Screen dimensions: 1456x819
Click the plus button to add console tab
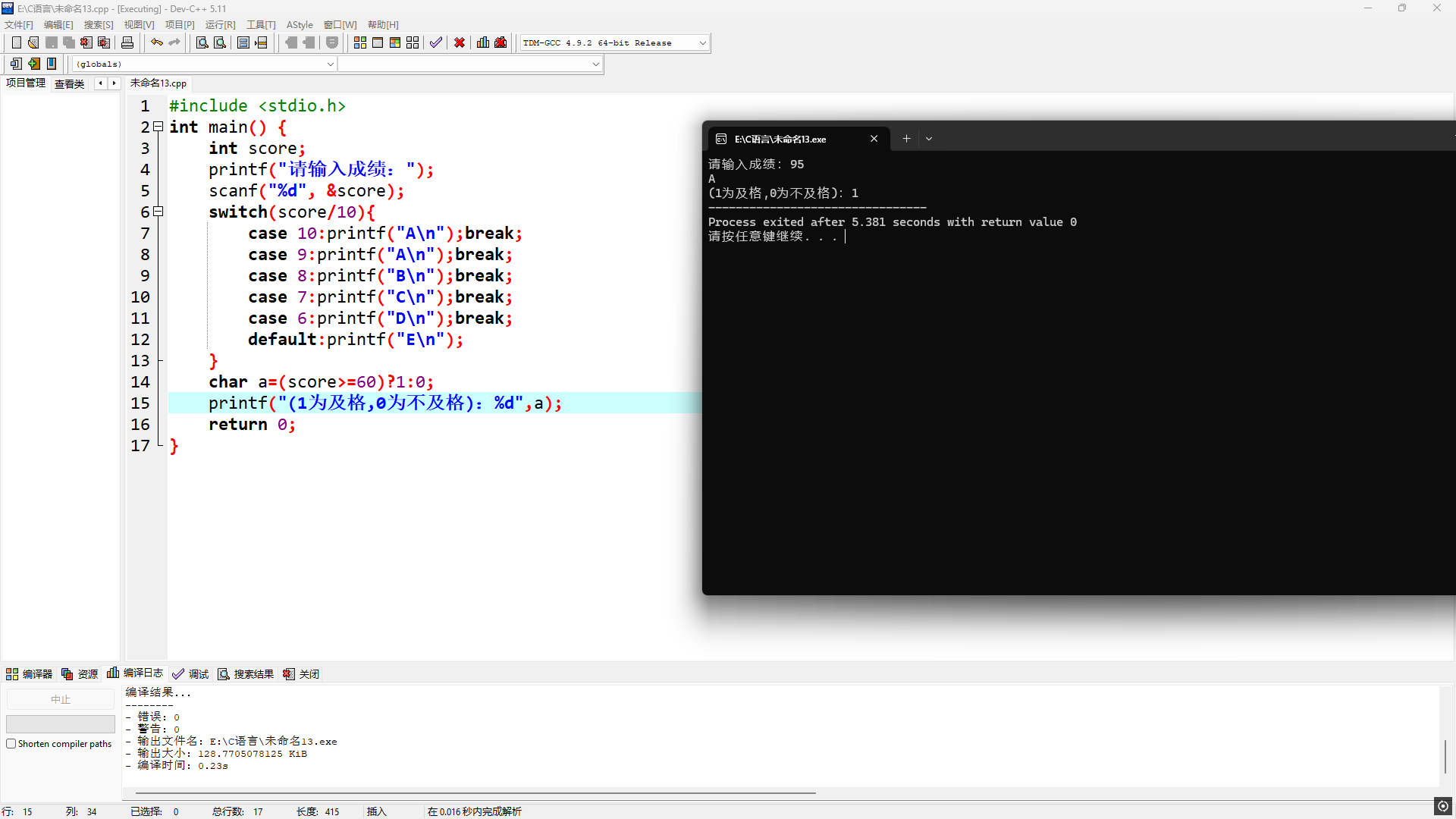(x=906, y=139)
